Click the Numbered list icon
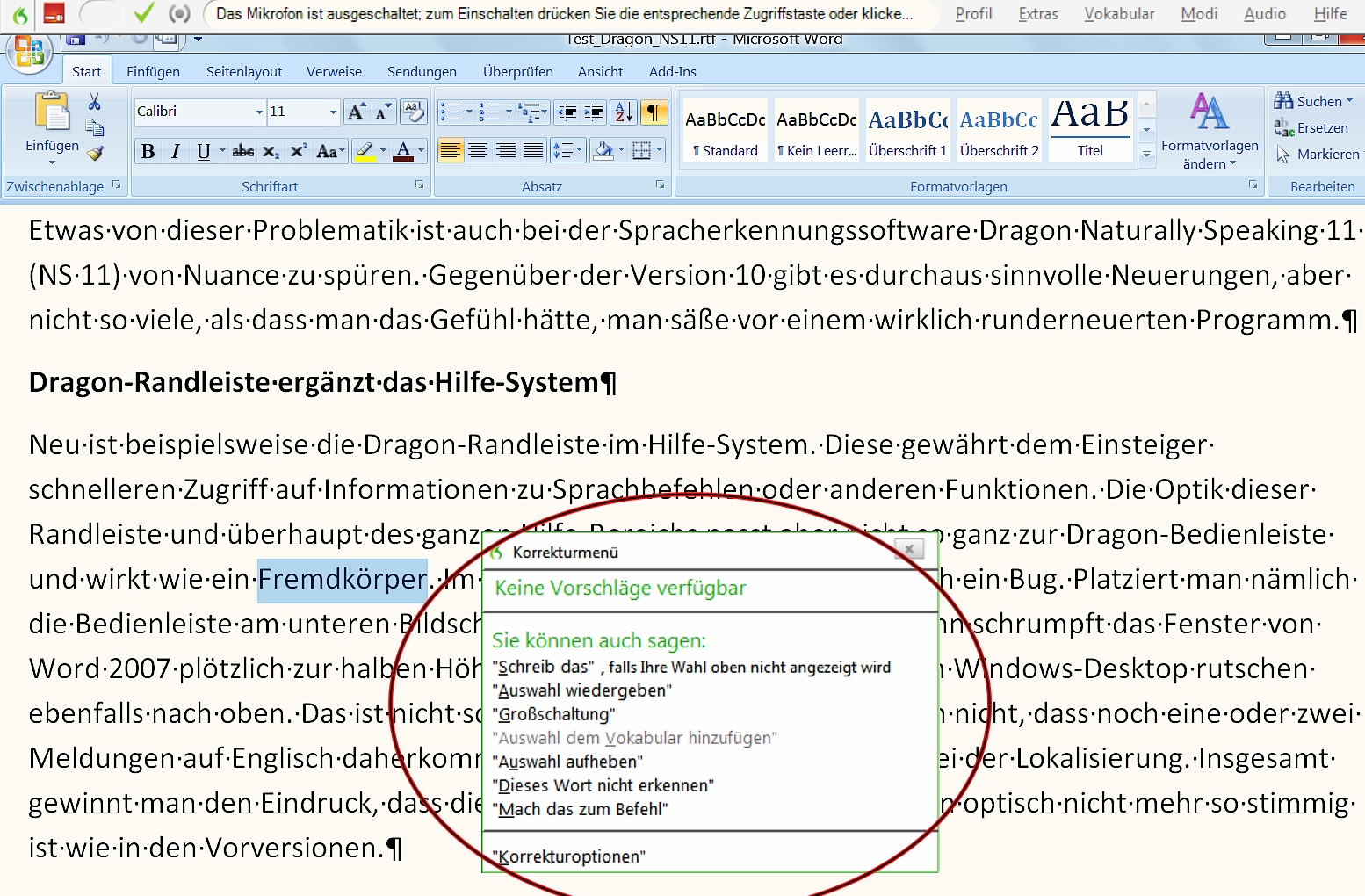 pos(490,112)
